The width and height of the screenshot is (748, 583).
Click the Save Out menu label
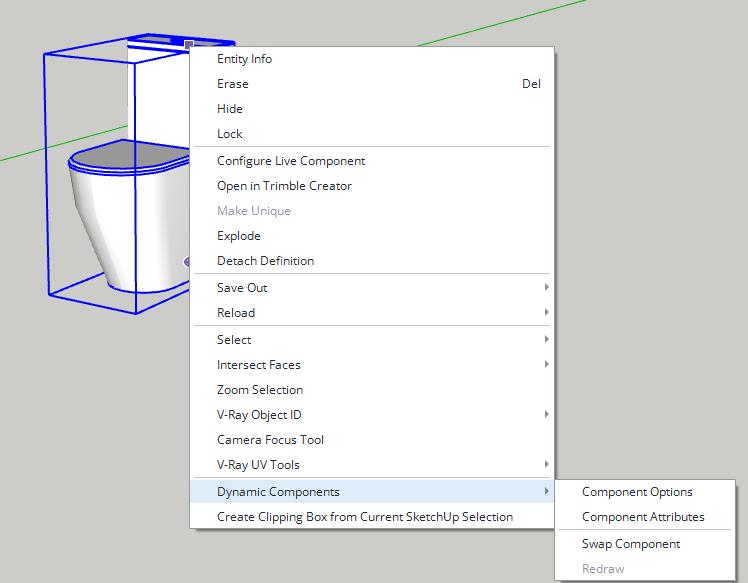242,288
